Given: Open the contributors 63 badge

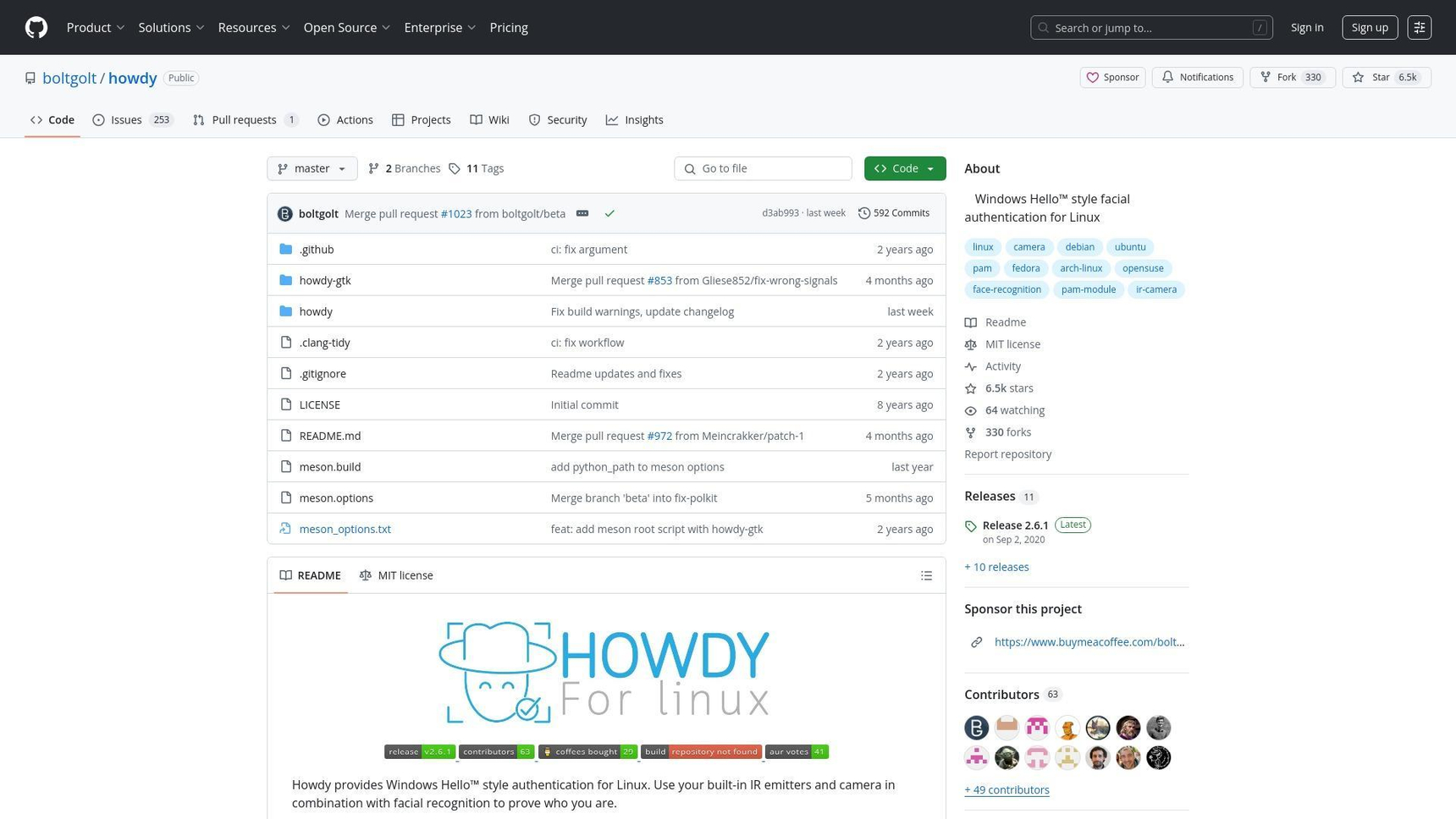Looking at the screenshot, I should 496,751.
